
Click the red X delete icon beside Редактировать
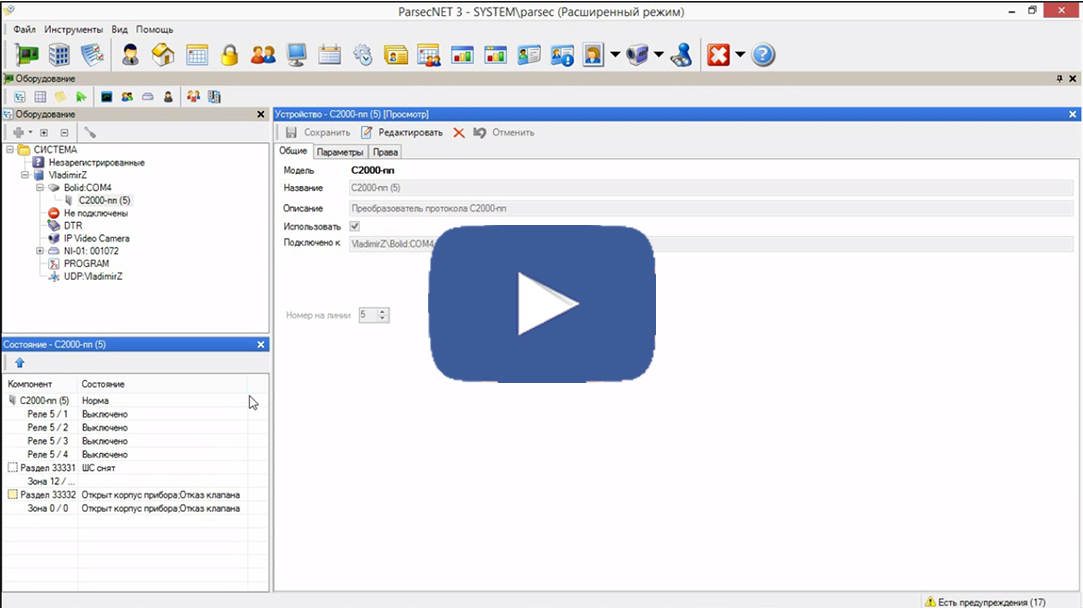pos(459,133)
